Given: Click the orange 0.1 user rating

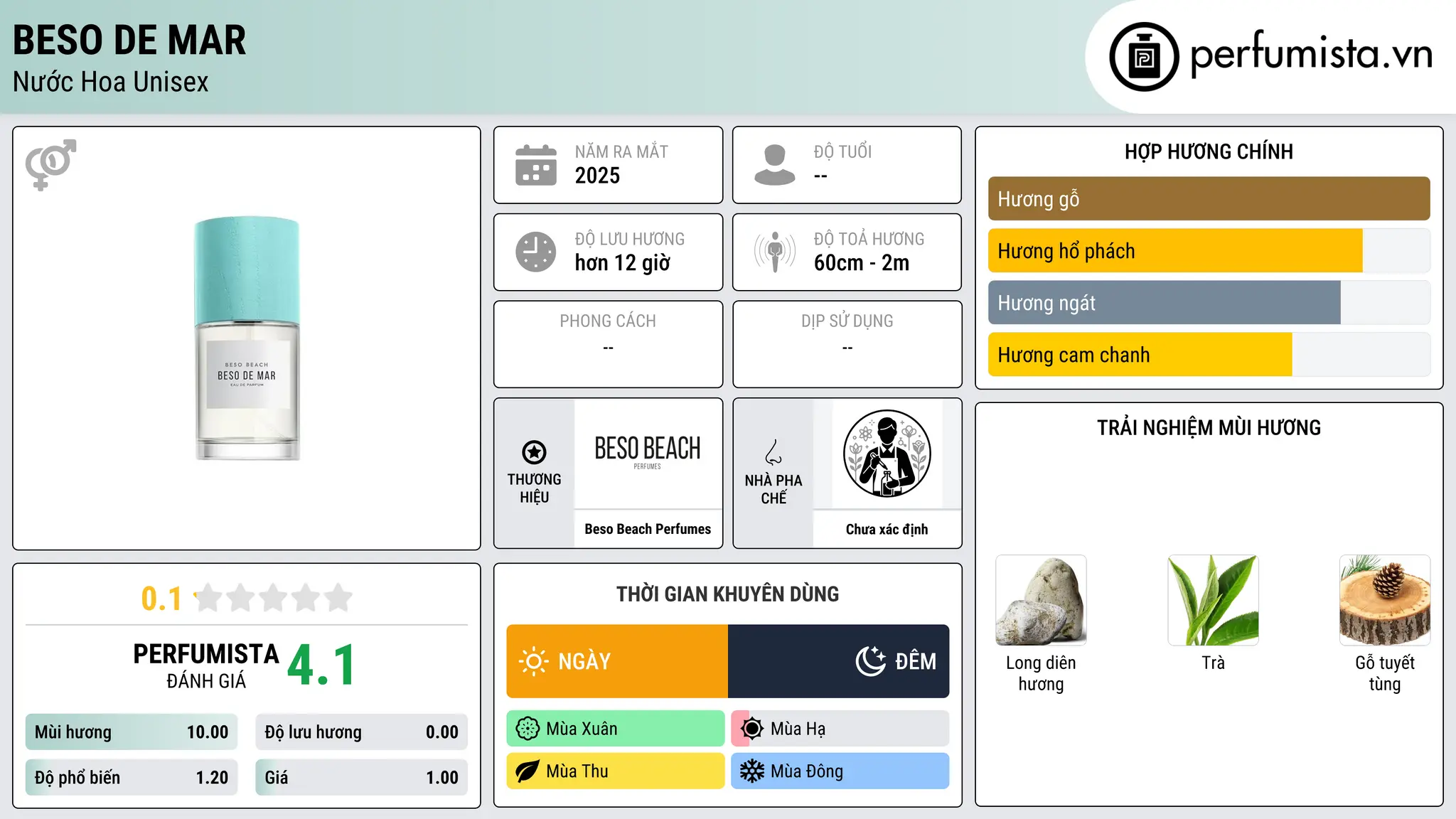Looking at the screenshot, I should tap(161, 599).
